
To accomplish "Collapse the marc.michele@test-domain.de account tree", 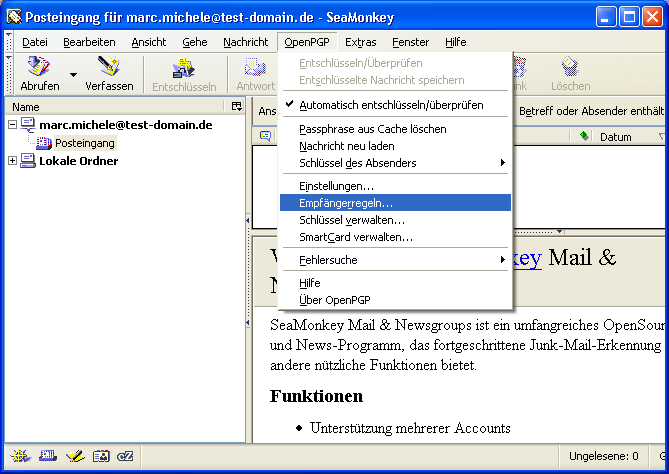I will point(12,125).
